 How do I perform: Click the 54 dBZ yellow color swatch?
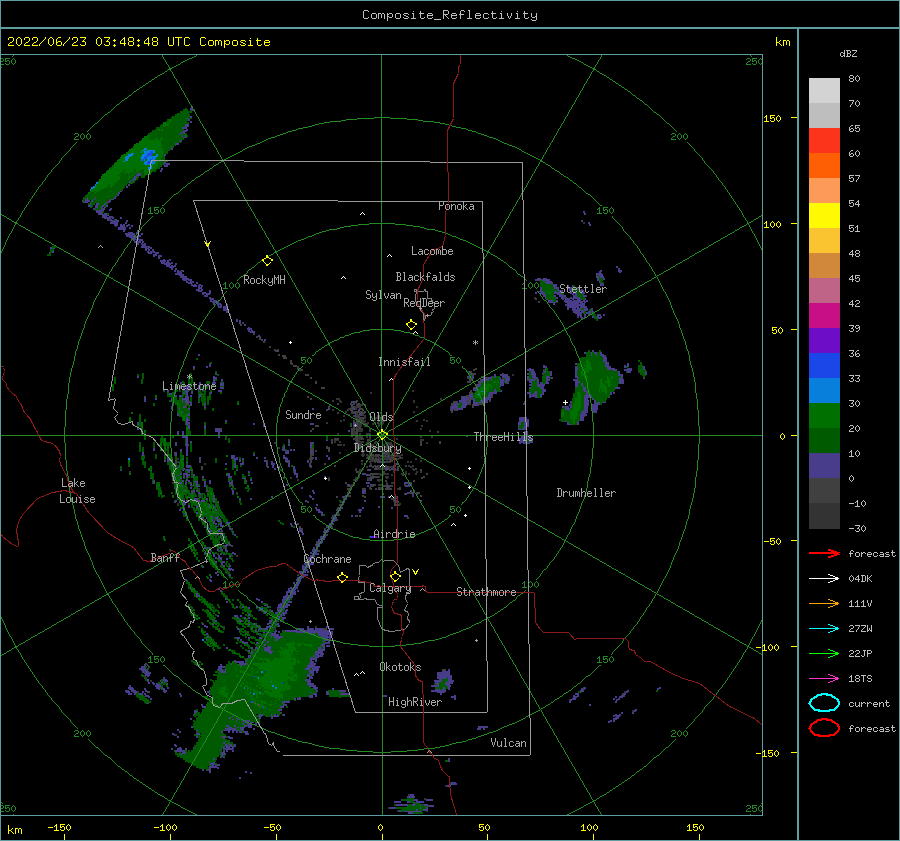pos(824,215)
